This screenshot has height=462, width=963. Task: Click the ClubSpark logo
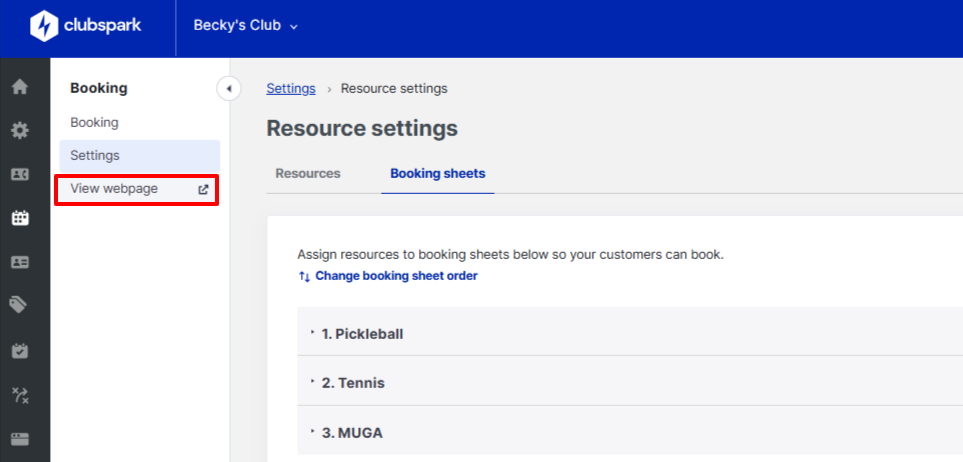[85, 26]
